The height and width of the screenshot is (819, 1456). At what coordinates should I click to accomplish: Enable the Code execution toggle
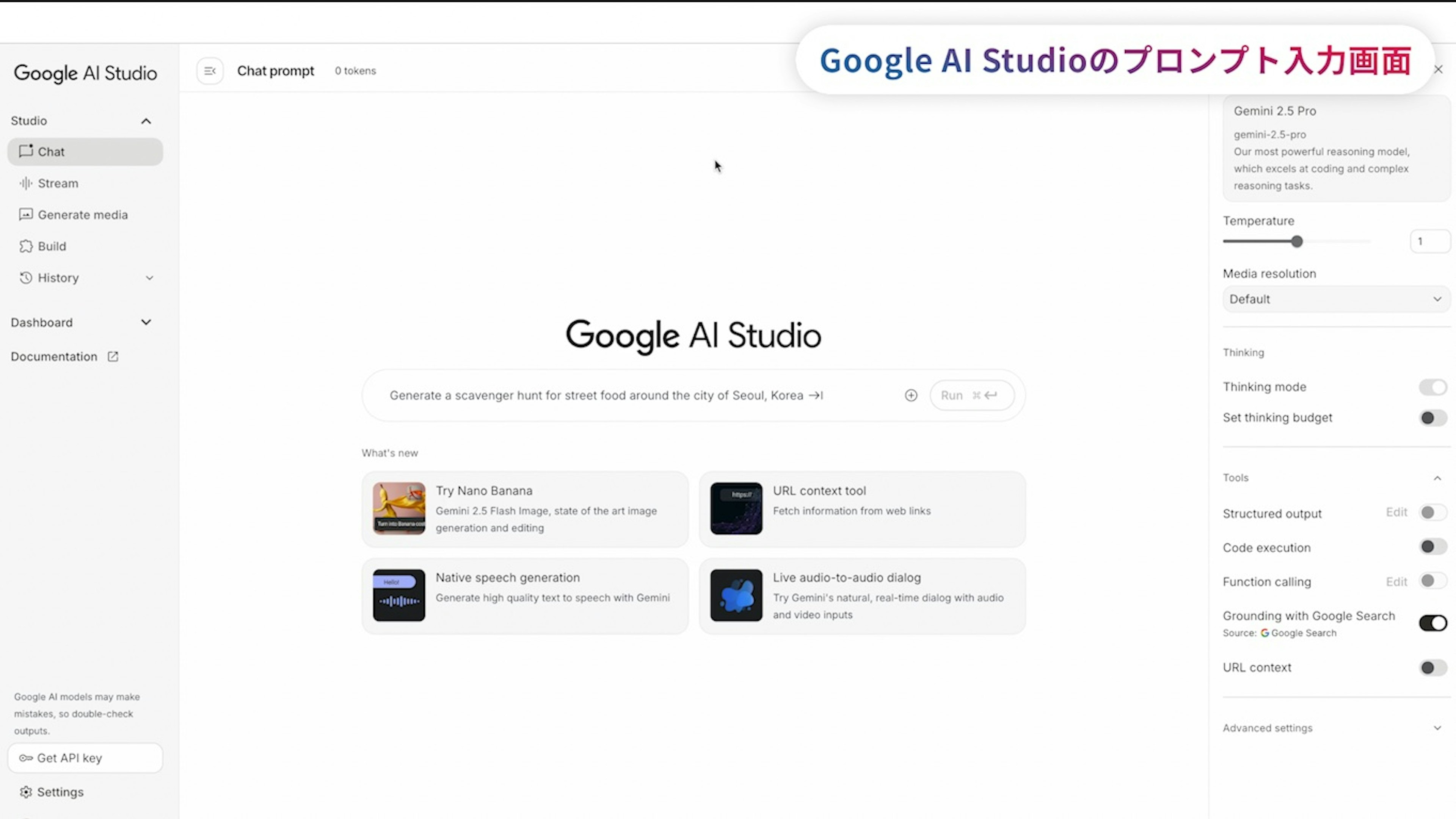point(1432,546)
